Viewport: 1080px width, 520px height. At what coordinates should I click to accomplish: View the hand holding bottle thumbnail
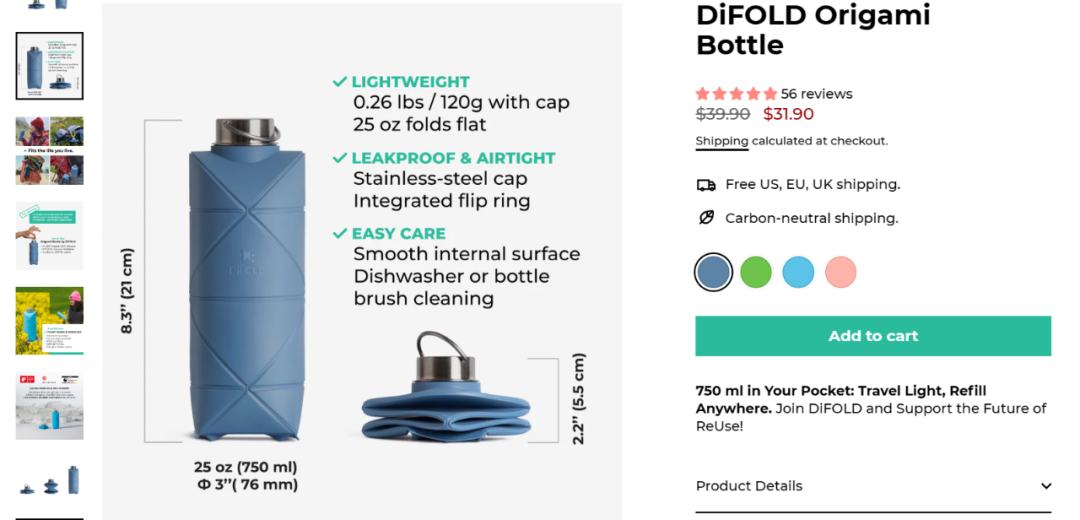click(x=50, y=236)
